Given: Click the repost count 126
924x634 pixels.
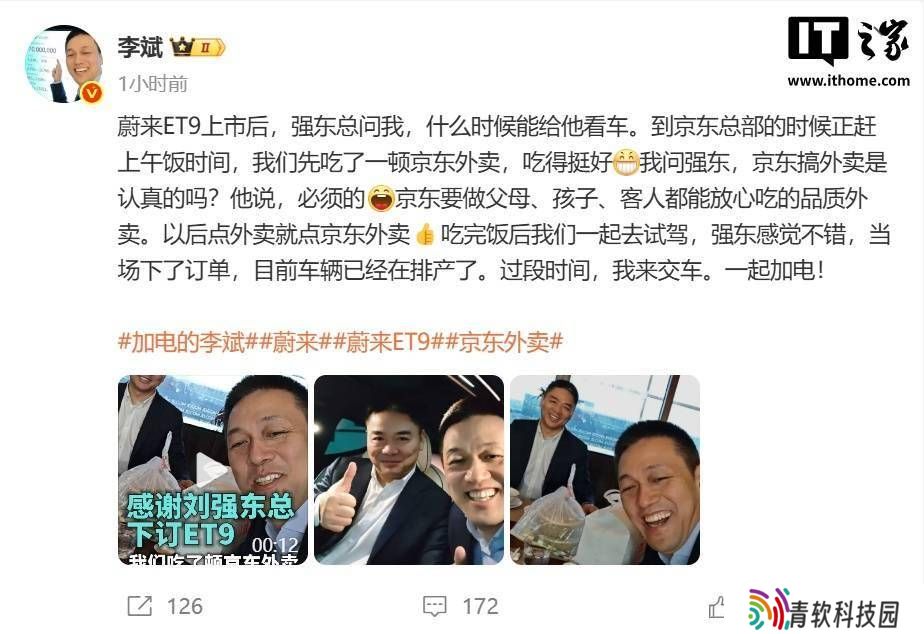Looking at the screenshot, I should 184,606.
